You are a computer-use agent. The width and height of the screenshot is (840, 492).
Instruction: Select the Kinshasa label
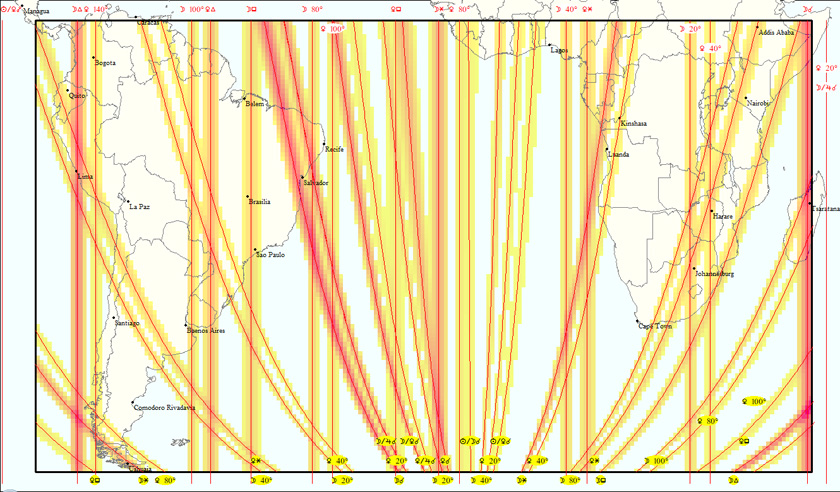tap(633, 123)
